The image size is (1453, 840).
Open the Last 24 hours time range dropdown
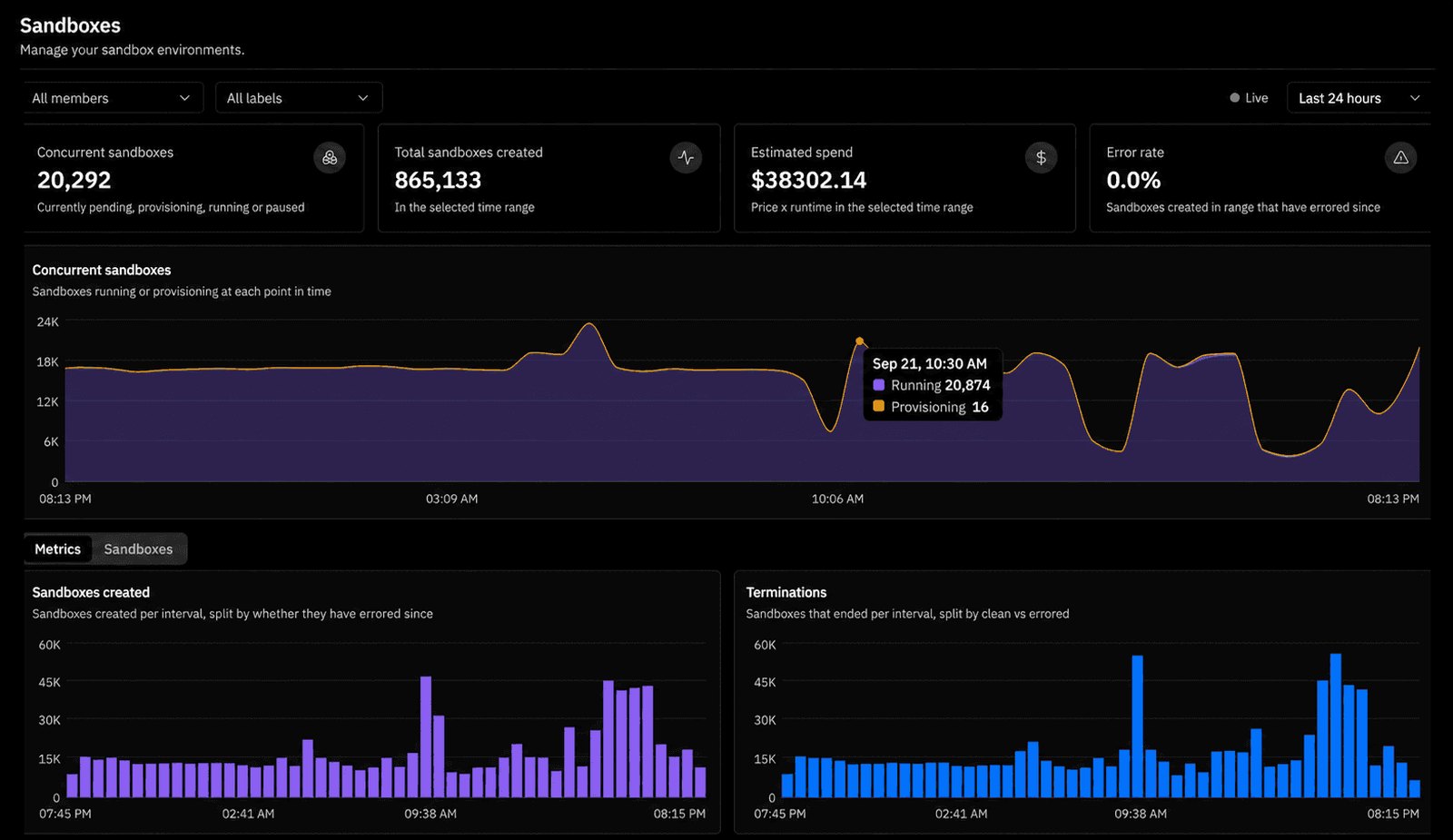pyautogui.click(x=1359, y=98)
